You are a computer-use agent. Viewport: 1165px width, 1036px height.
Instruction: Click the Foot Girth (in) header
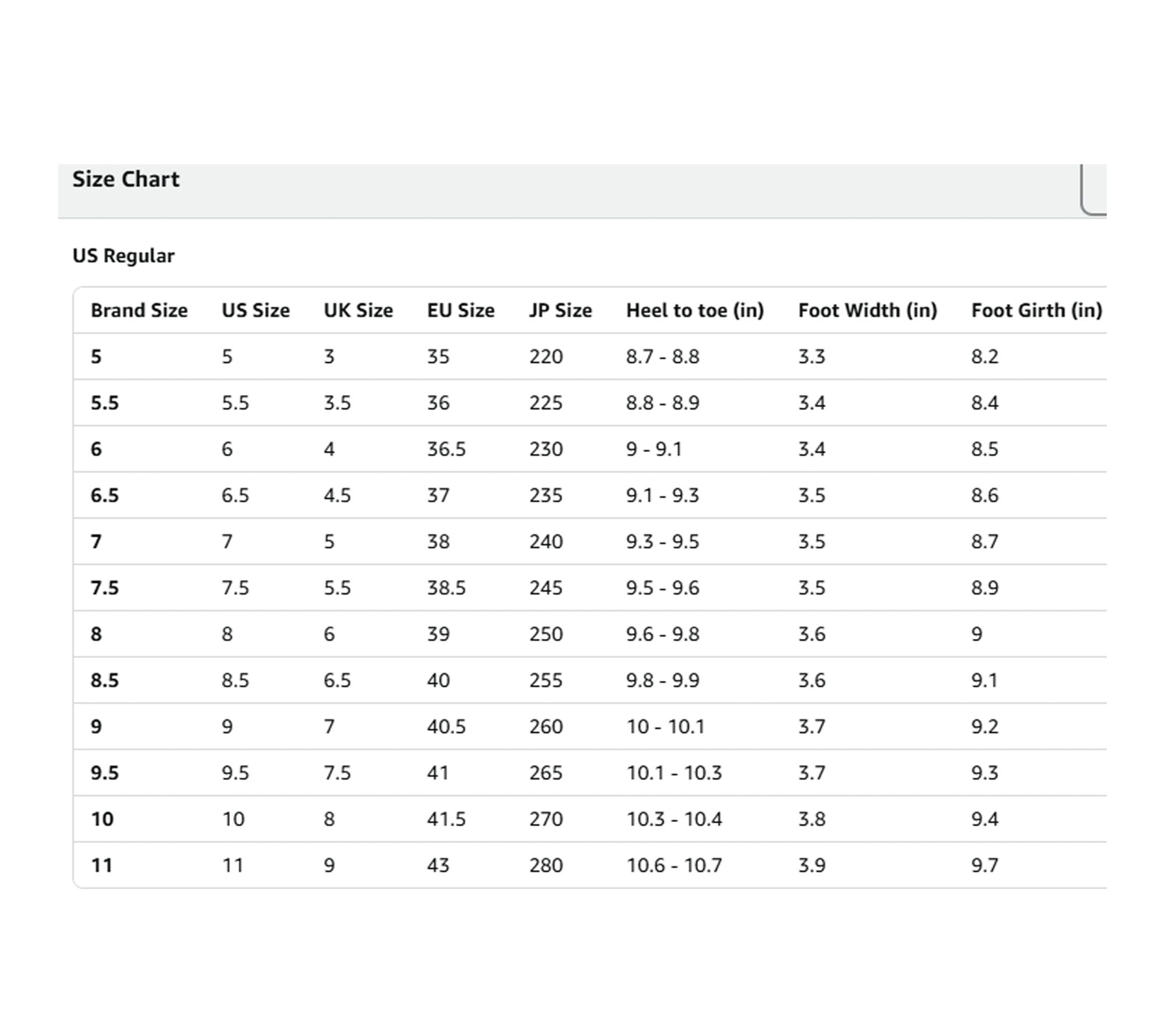pos(1037,311)
